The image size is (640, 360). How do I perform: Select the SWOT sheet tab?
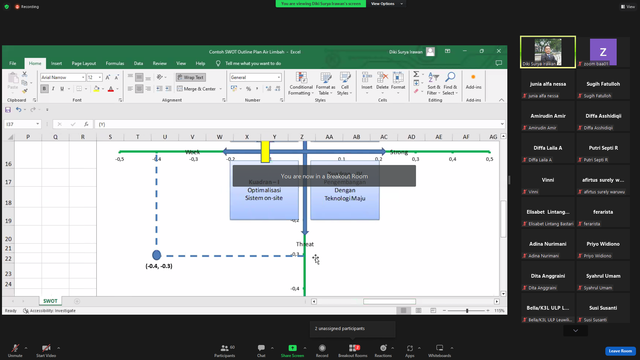[50, 301]
